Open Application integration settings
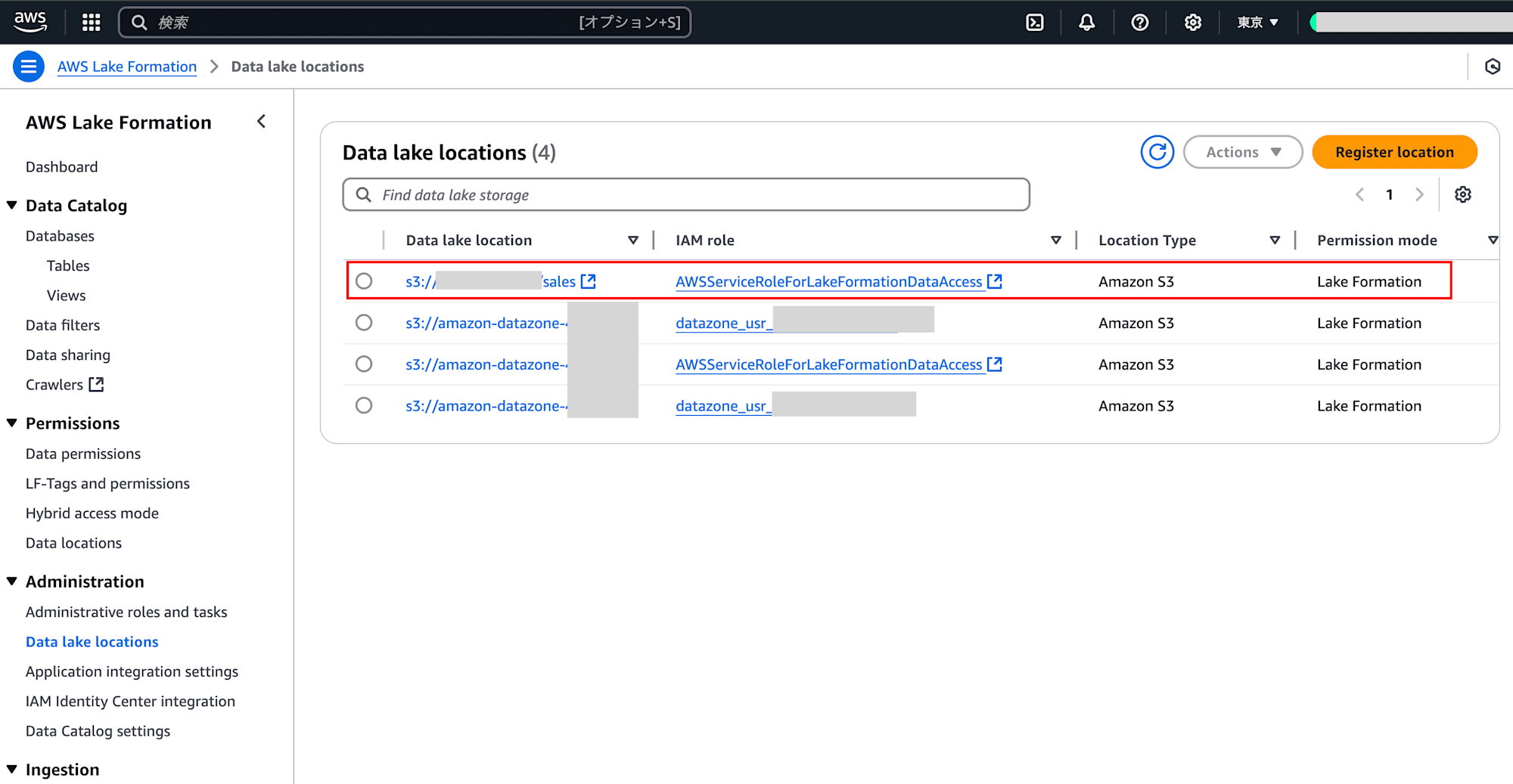Image resolution: width=1513 pixels, height=784 pixels. 132,671
